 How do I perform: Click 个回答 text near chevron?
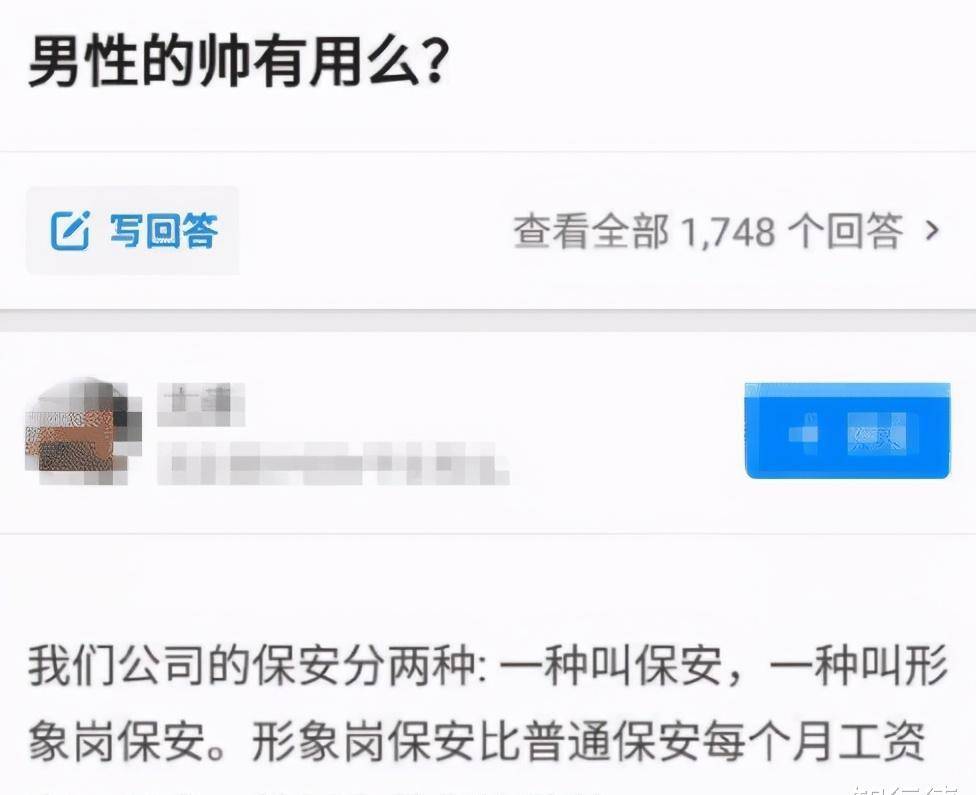tap(845, 231)
